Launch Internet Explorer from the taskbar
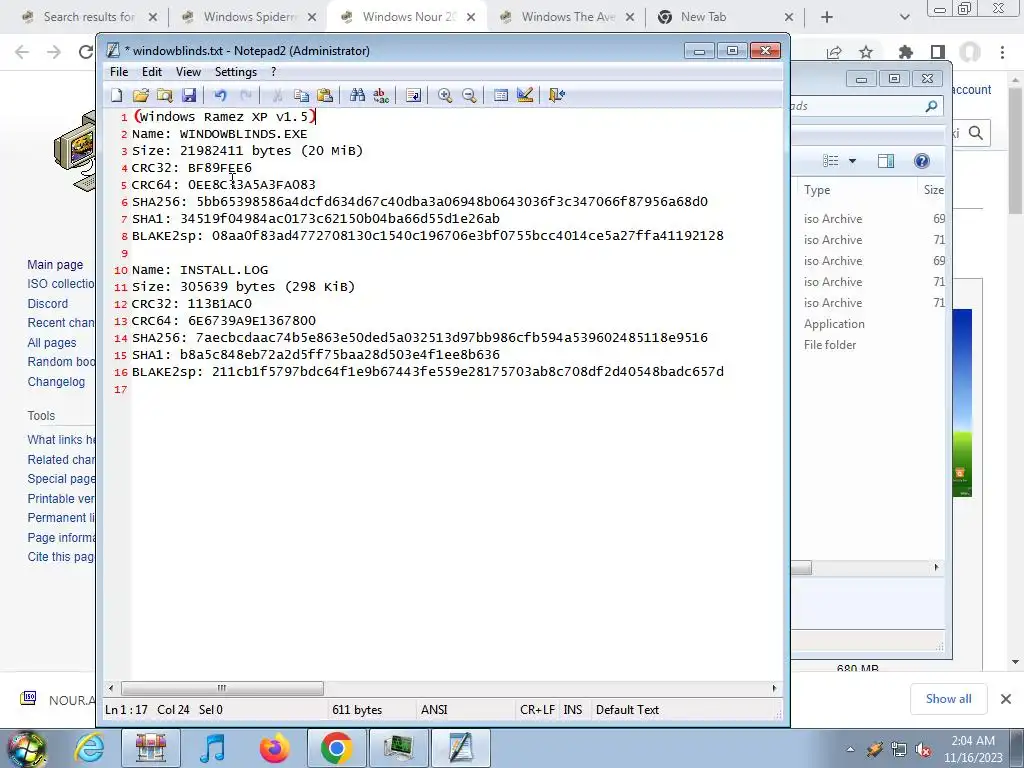The image size is (1024, 768). point(89,748)
